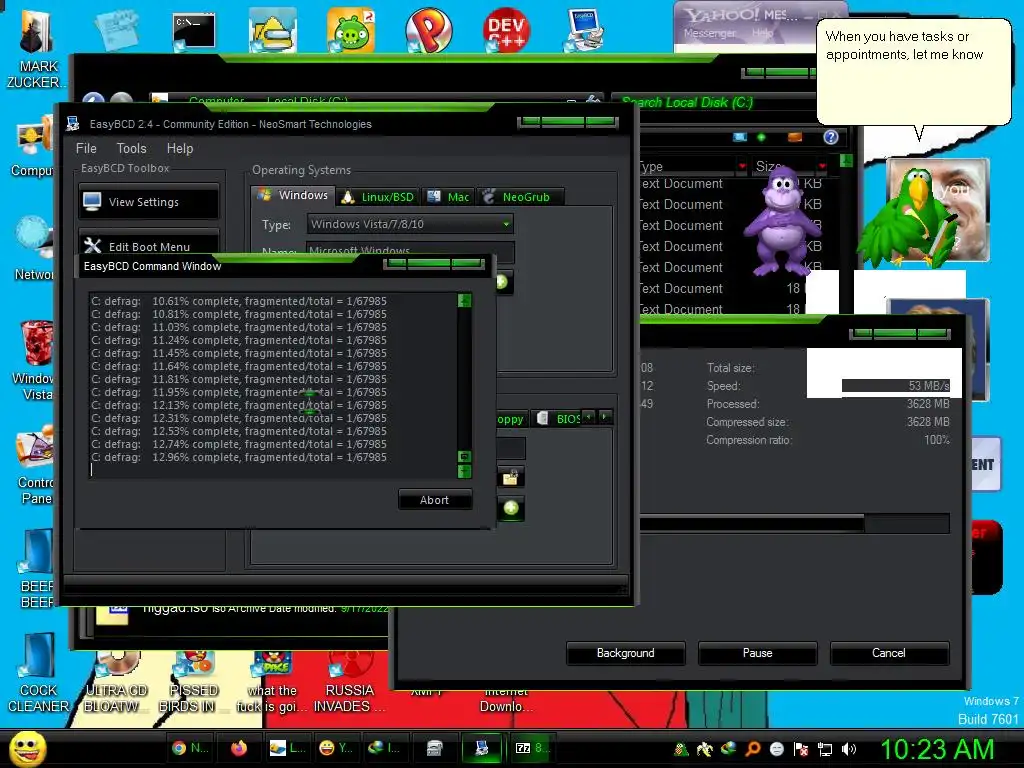Click the Explorer change view icon
1024x768 pixels.
pos(741,137)
